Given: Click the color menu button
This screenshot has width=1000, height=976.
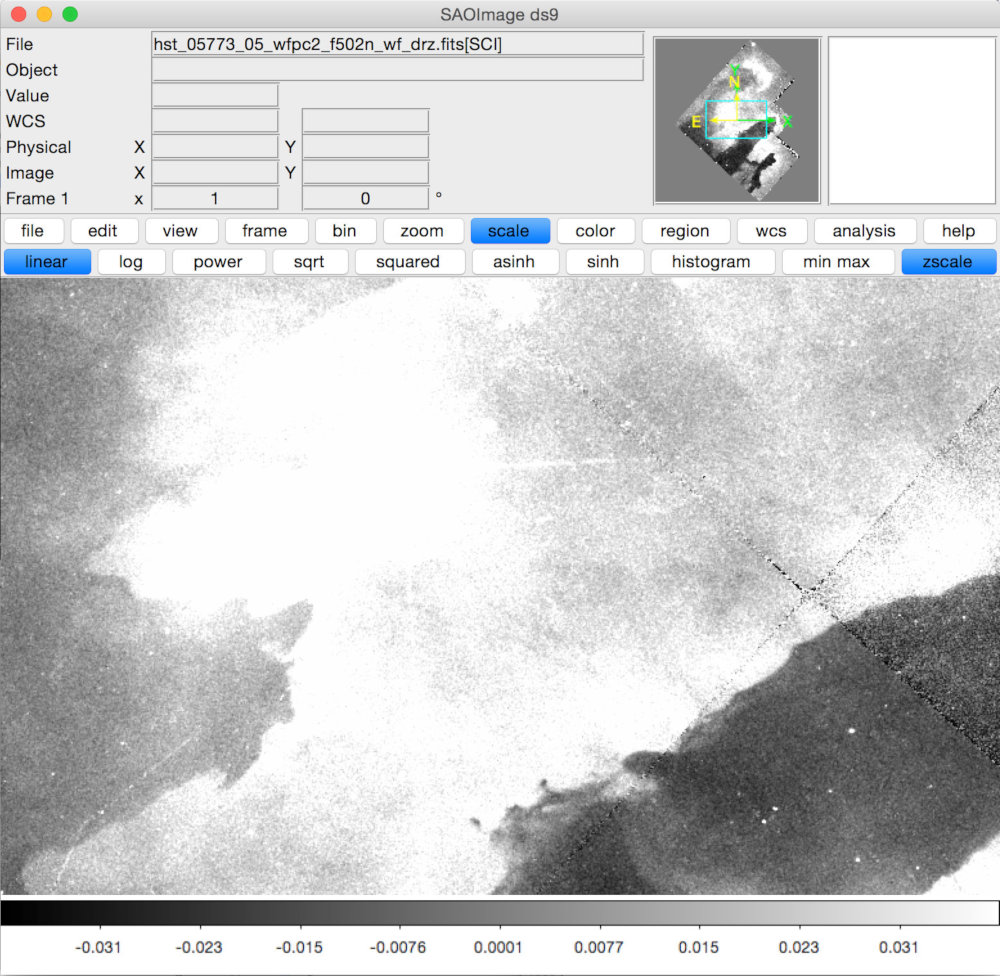Looking at the screenshot, I should pos(596,231).
